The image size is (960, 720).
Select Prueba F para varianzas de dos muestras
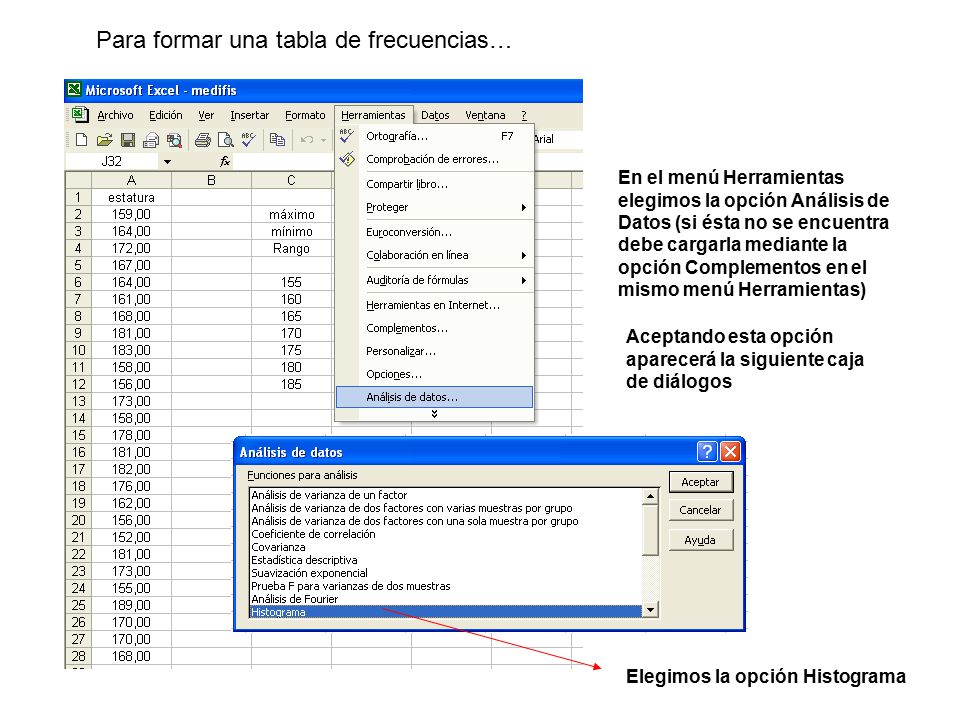(446, 586)
